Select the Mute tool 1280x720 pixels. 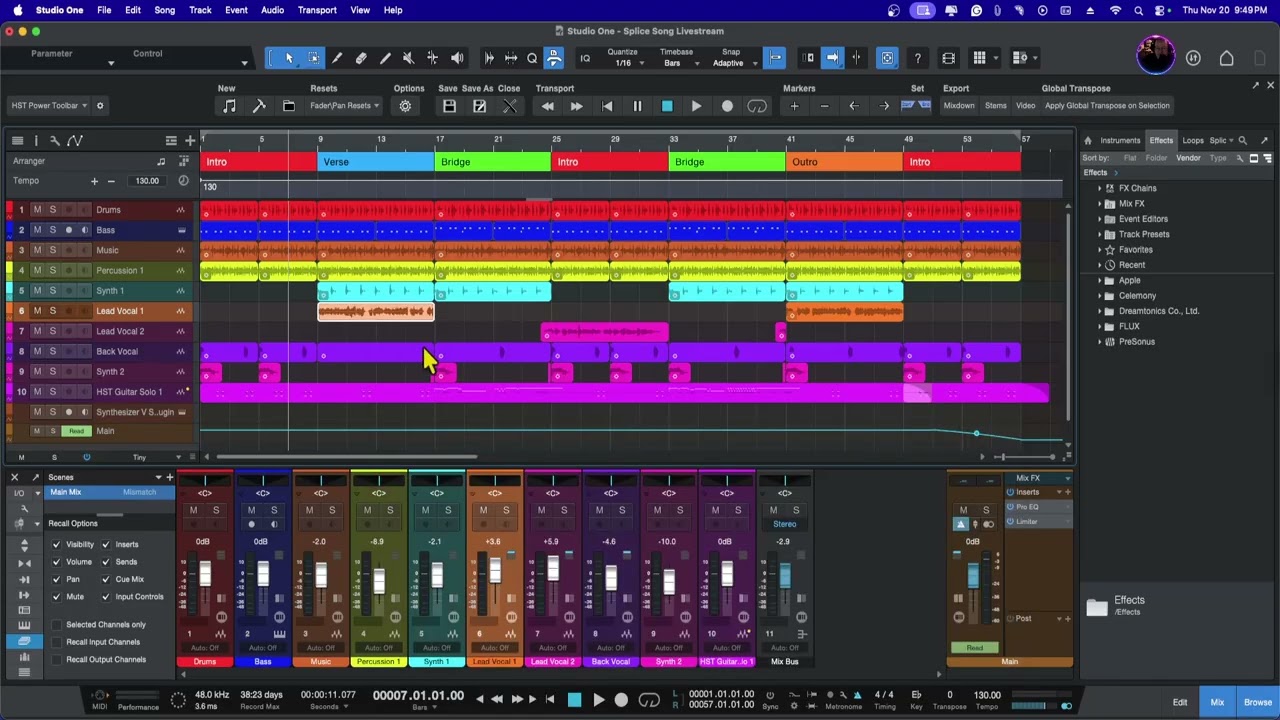click(x=408, y=58)
